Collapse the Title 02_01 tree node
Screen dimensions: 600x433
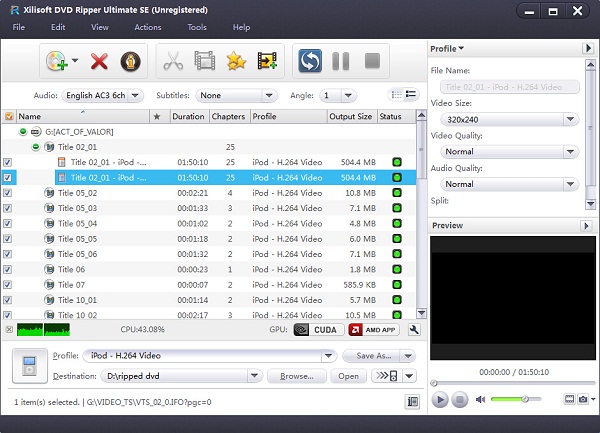tap(36, 147)
